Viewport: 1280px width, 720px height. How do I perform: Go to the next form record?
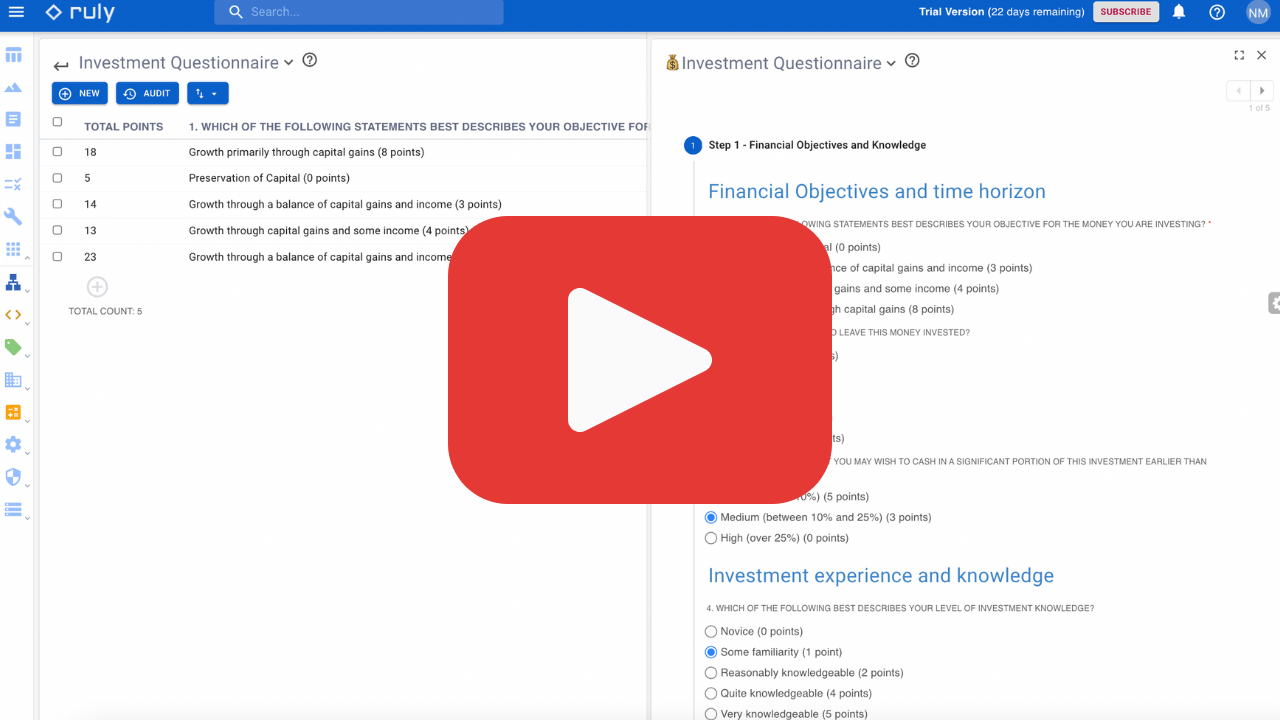(1263, 91)
